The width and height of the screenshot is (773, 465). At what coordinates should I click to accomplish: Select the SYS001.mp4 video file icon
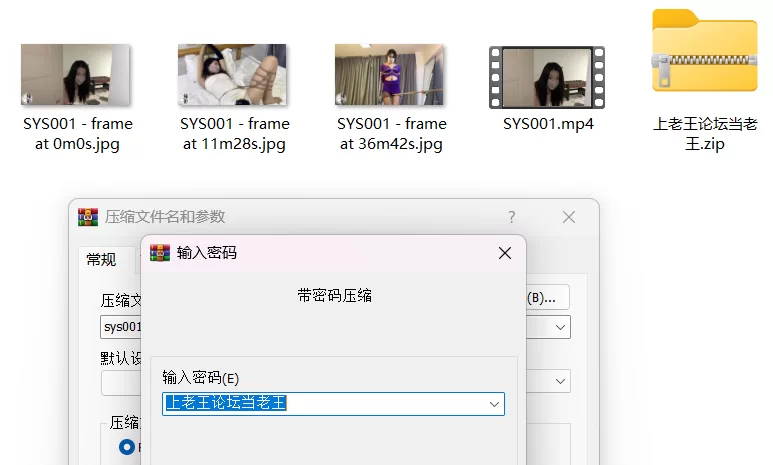[x=547, y=77]
